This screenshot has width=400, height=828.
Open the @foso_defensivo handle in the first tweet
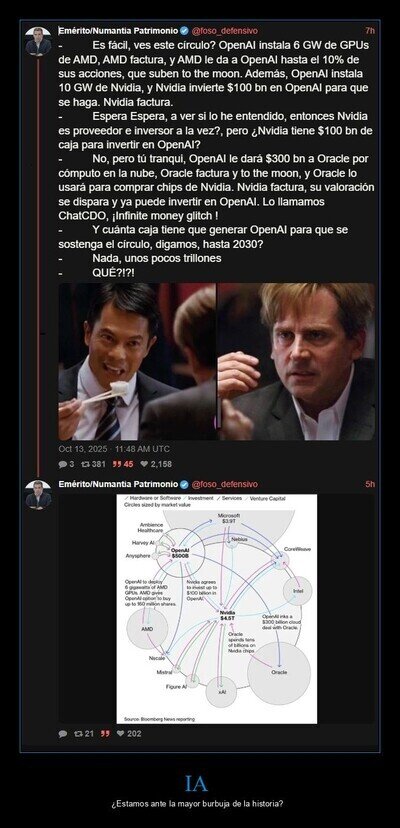click(x=224, y=31)
